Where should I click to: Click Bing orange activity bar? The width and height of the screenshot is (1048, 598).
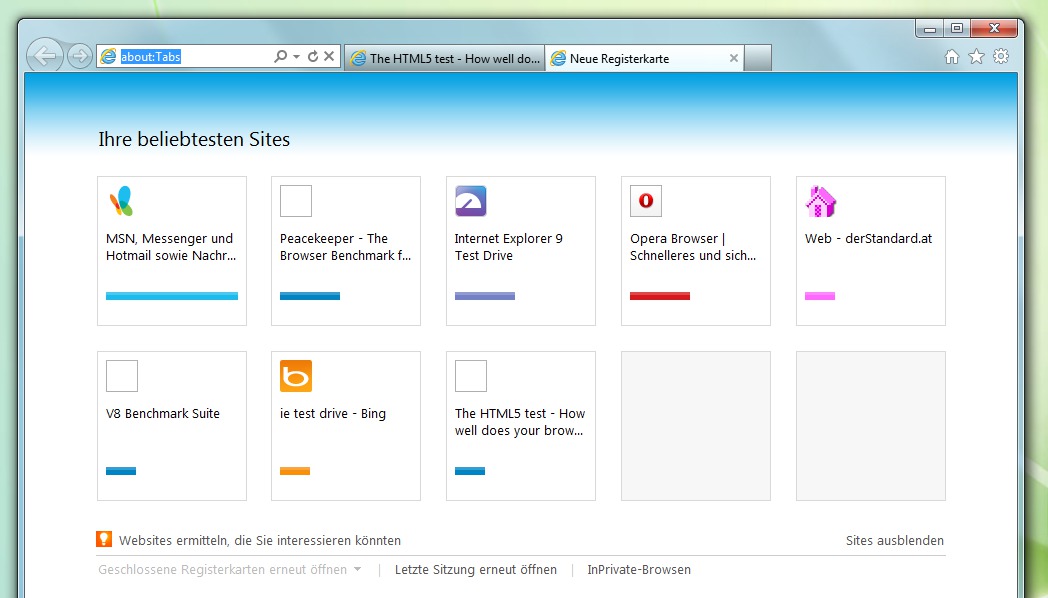coord(295,471)
